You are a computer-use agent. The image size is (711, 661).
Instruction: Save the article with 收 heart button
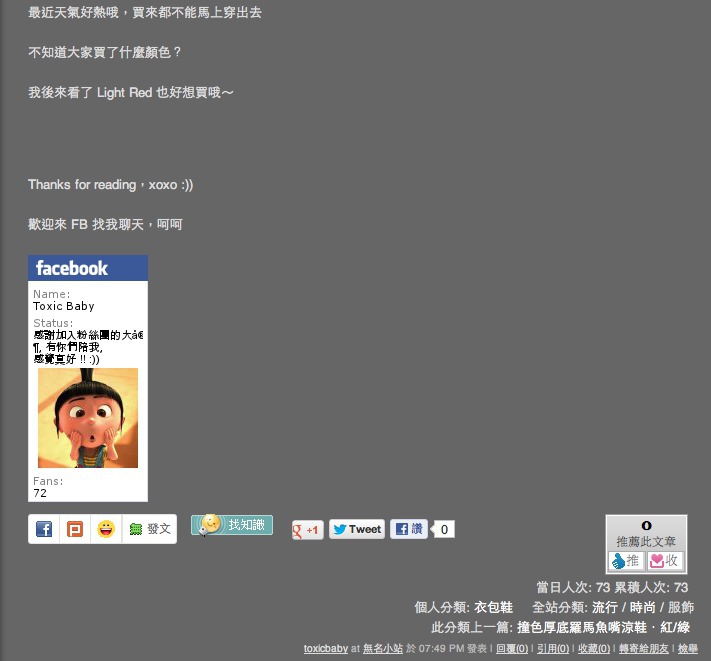coord(665,561)
